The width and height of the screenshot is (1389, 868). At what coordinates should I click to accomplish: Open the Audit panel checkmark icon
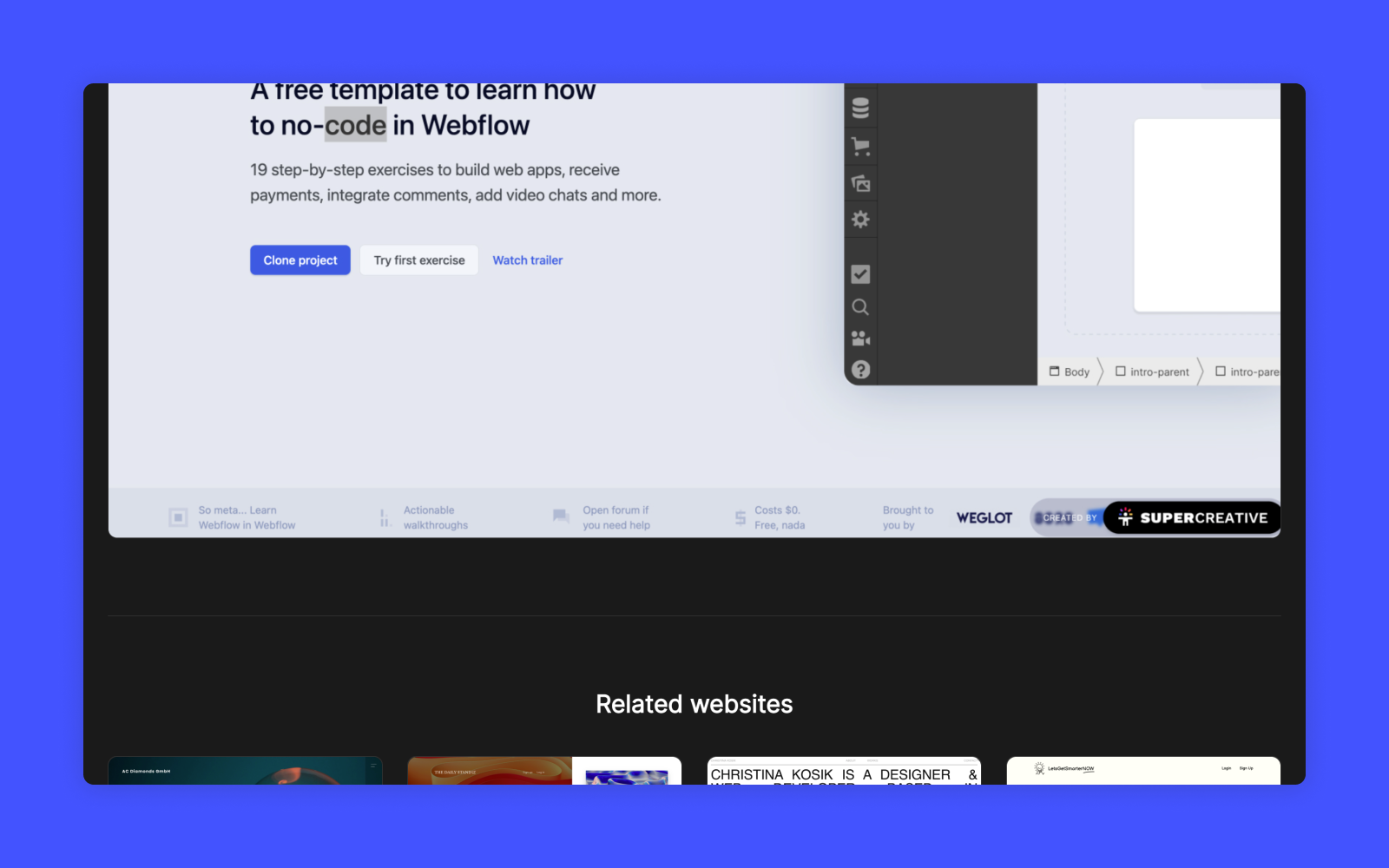tap(860, 273)
